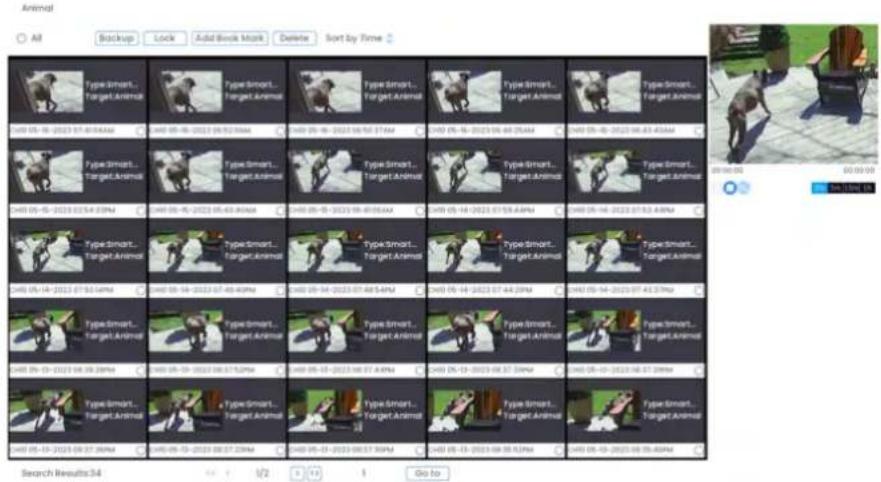Open the third clip thumbnail in fourth row
This screenshot has width=881, height=482.
pyautogui.click(x=326, y=330)
